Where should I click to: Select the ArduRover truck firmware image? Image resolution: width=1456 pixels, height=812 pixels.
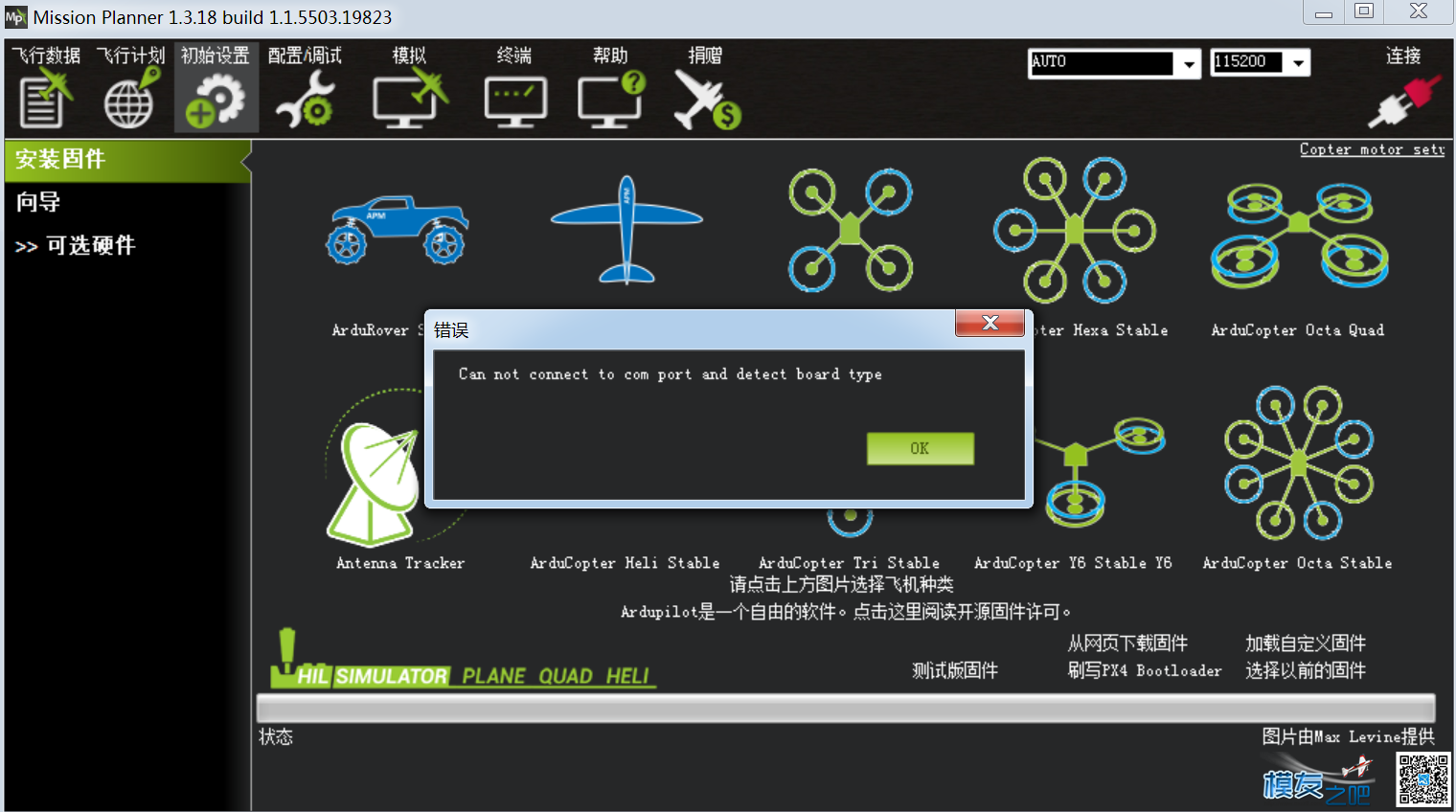click(397, 230)
